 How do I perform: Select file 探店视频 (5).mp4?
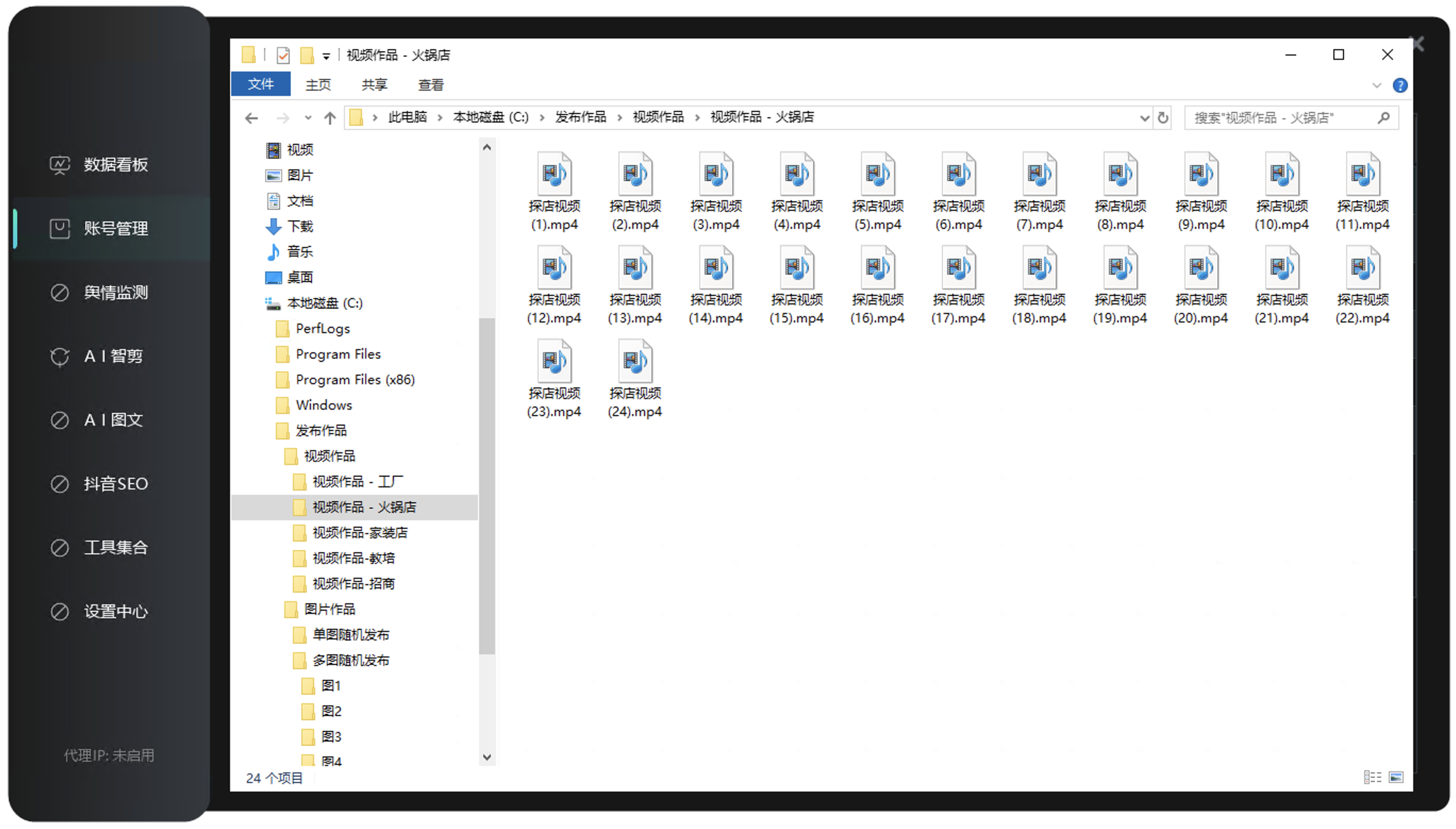[878, 192]
